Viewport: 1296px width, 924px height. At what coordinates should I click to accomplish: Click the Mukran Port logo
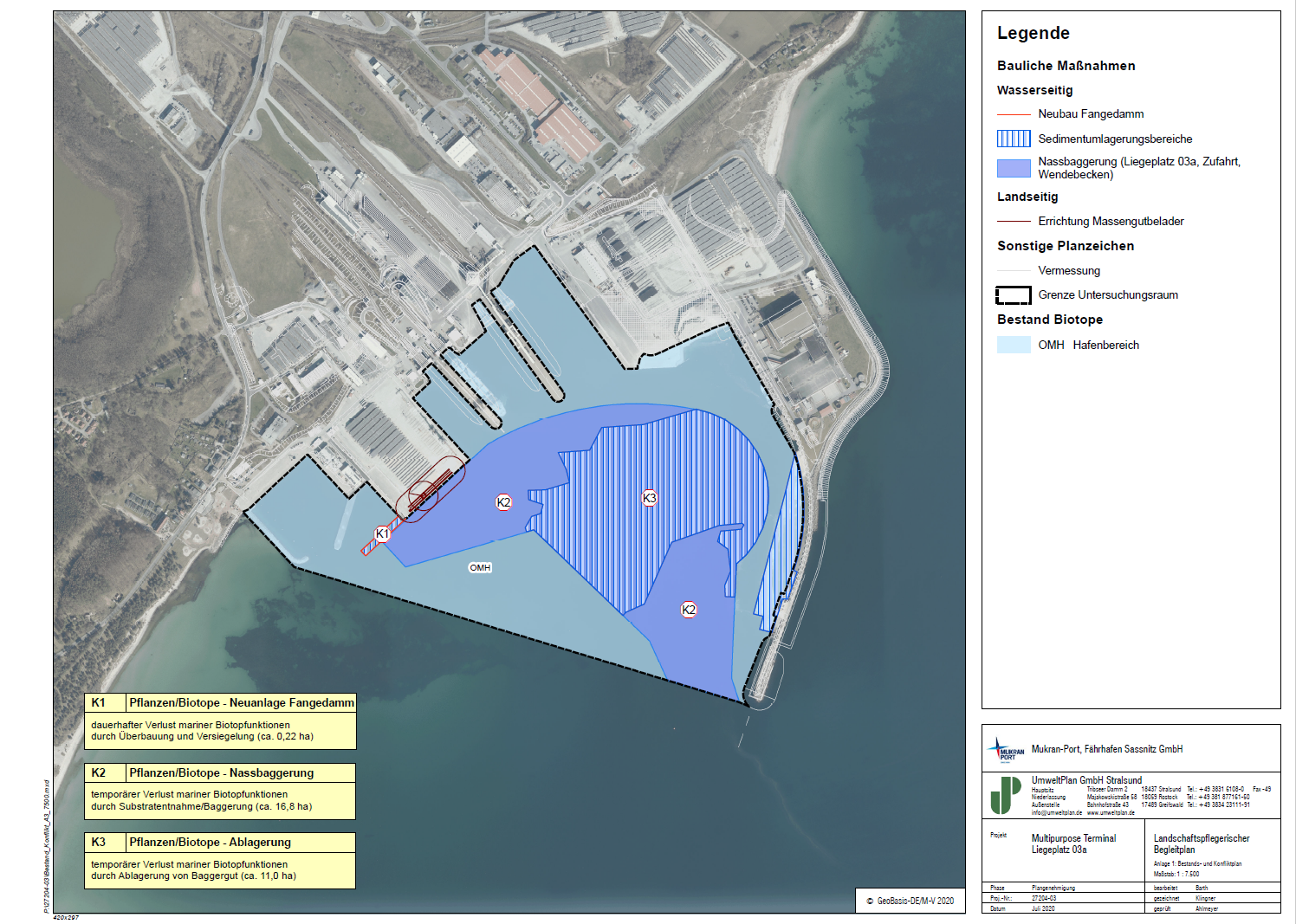(1006, 750)
